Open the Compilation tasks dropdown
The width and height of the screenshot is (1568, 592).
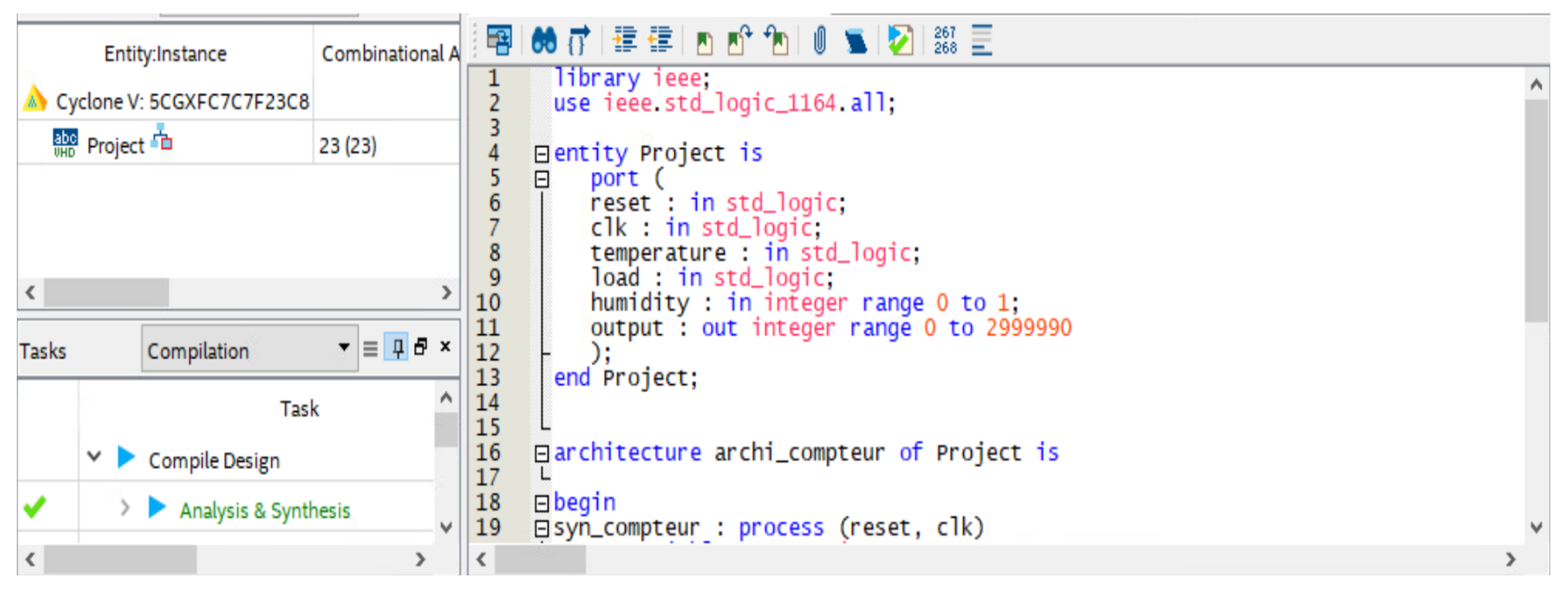point(343,348)
